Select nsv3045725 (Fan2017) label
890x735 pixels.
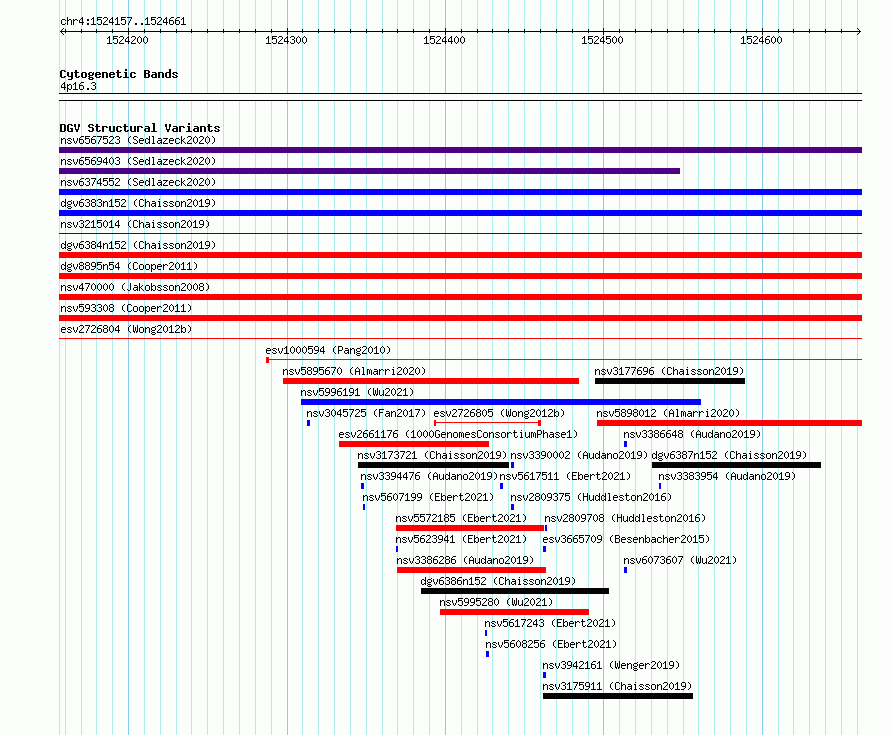coord(366,413)
